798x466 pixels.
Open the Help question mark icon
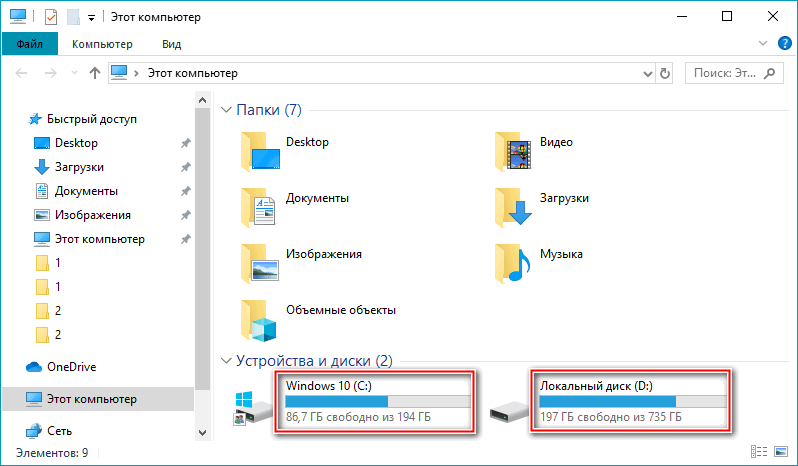click(785, 43)
